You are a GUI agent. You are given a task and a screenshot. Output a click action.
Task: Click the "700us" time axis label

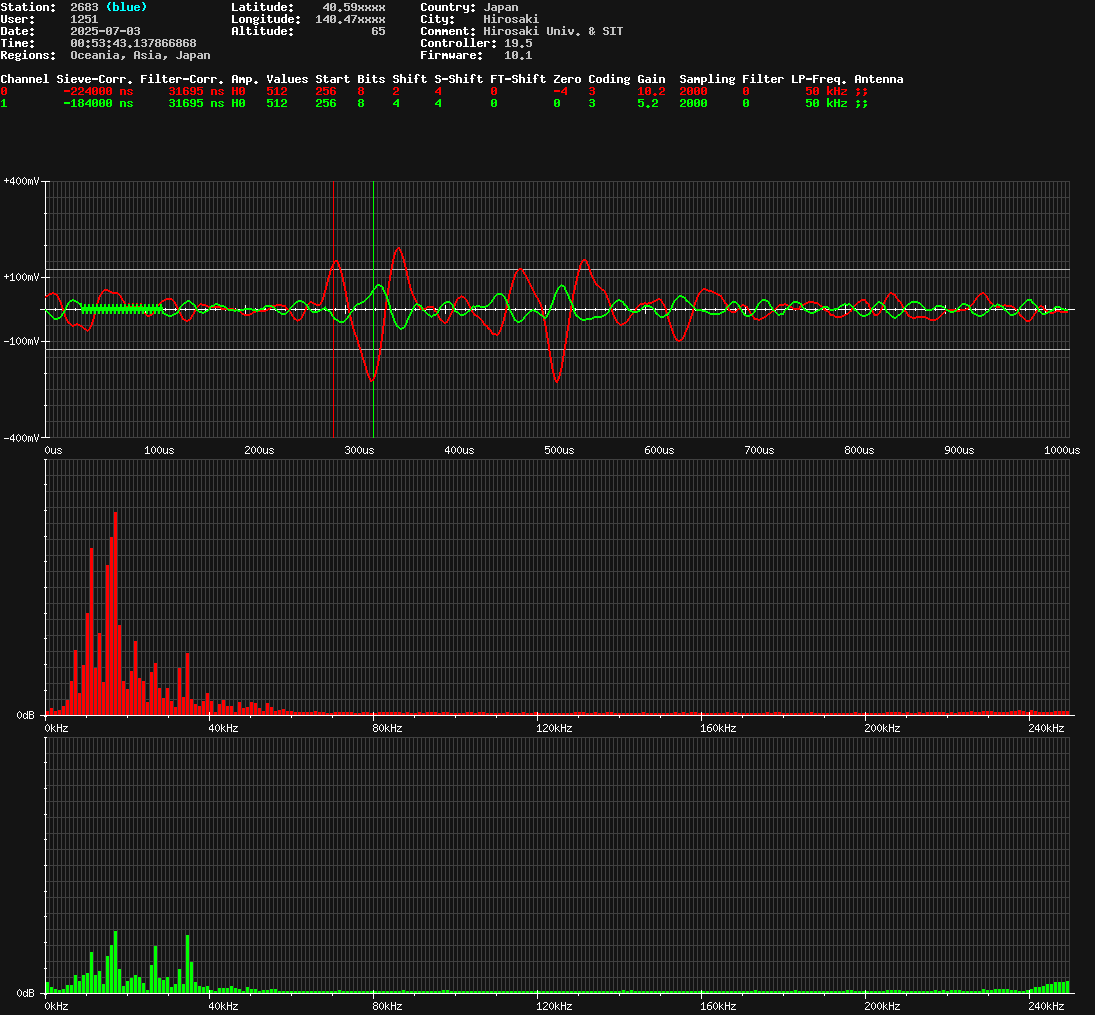point(759,451)
